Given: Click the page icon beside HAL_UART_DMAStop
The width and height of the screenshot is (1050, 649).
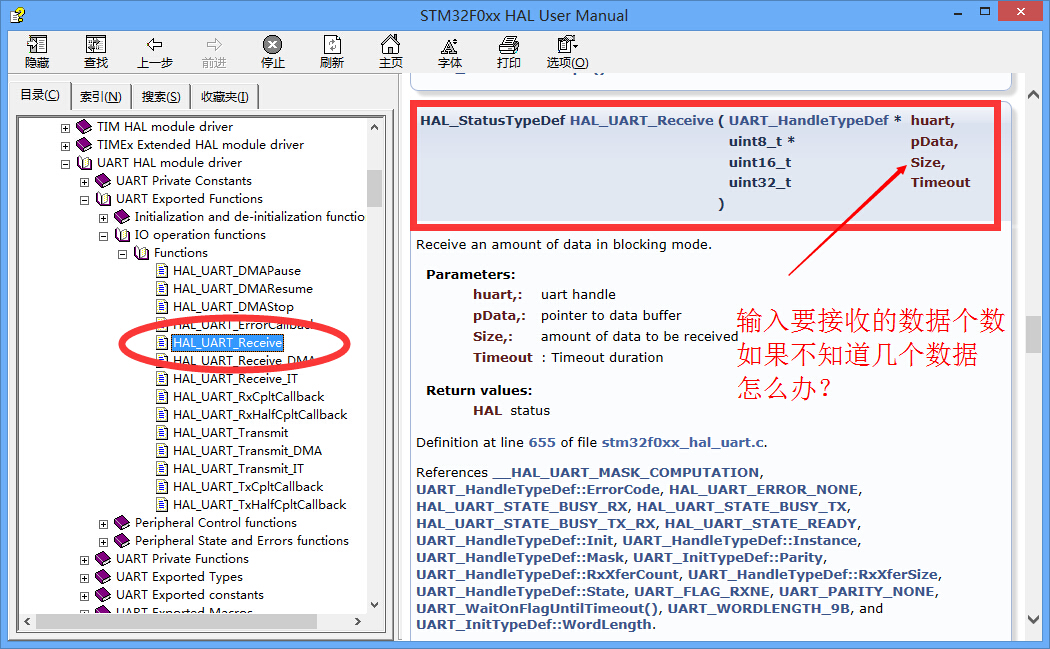Looking at the screenshot, I should coord(161,307).
